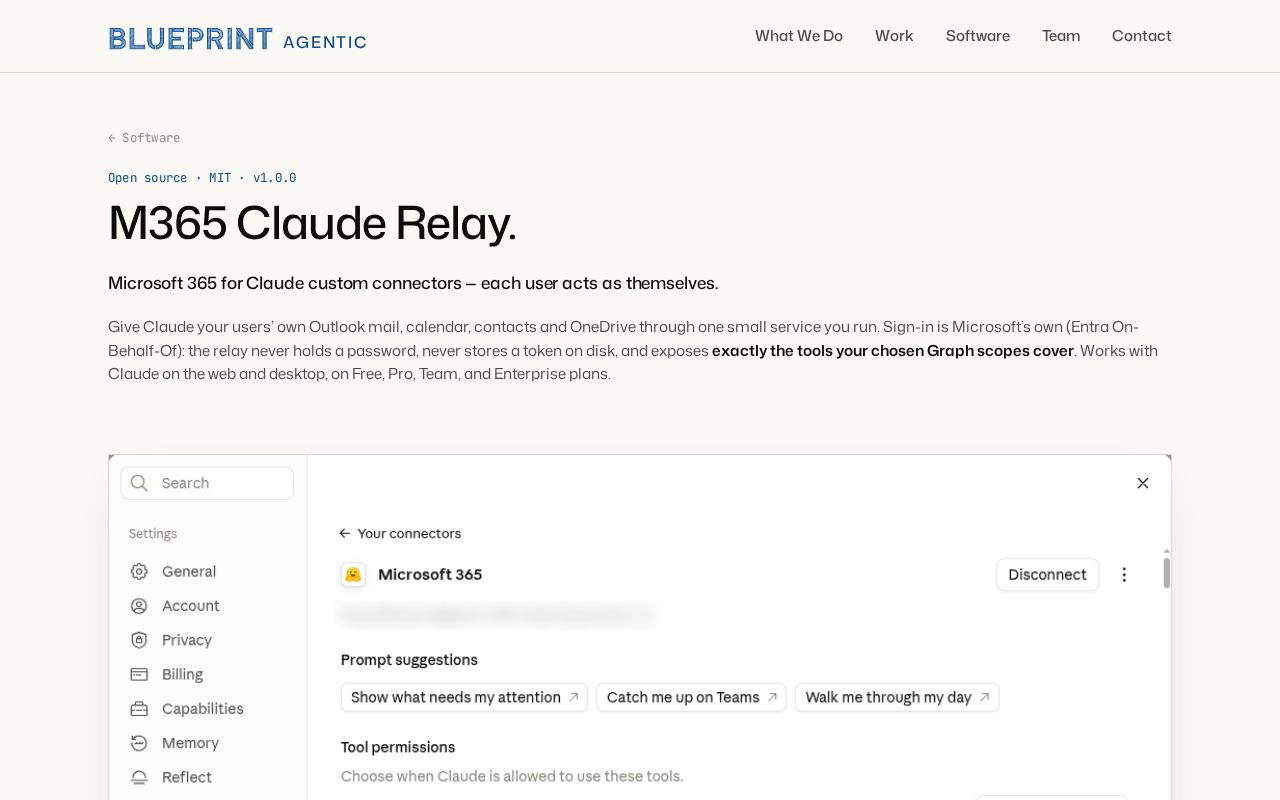This screenshot has width=1280, height=800.
Task: Click the Show what needs my attention suggestion
Action: 465,697
